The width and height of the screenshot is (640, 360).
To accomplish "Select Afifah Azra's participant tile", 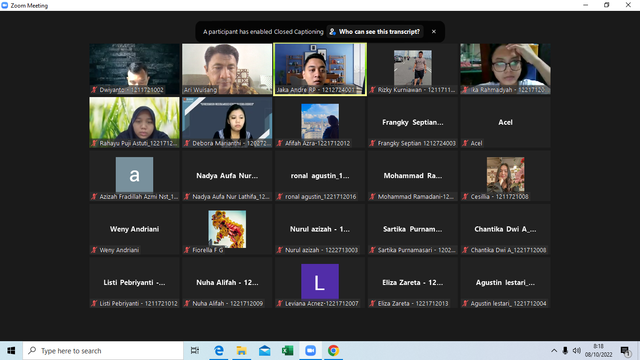I will tap(320, 122).
